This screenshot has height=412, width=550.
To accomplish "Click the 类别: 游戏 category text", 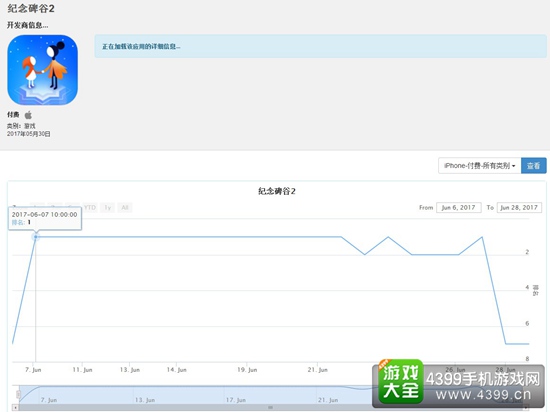I will tap(21, 126).
